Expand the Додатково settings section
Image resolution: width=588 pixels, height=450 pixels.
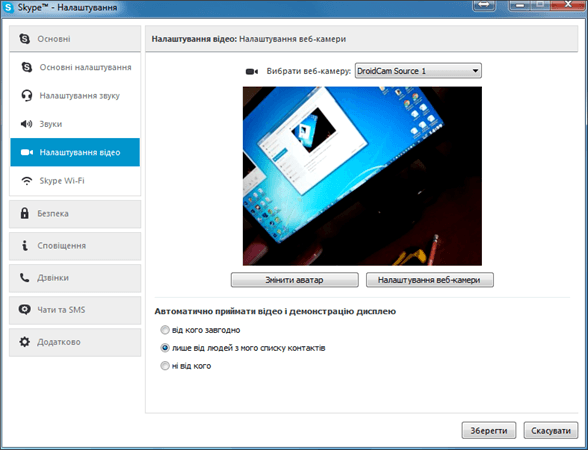[x=75, y=342]
